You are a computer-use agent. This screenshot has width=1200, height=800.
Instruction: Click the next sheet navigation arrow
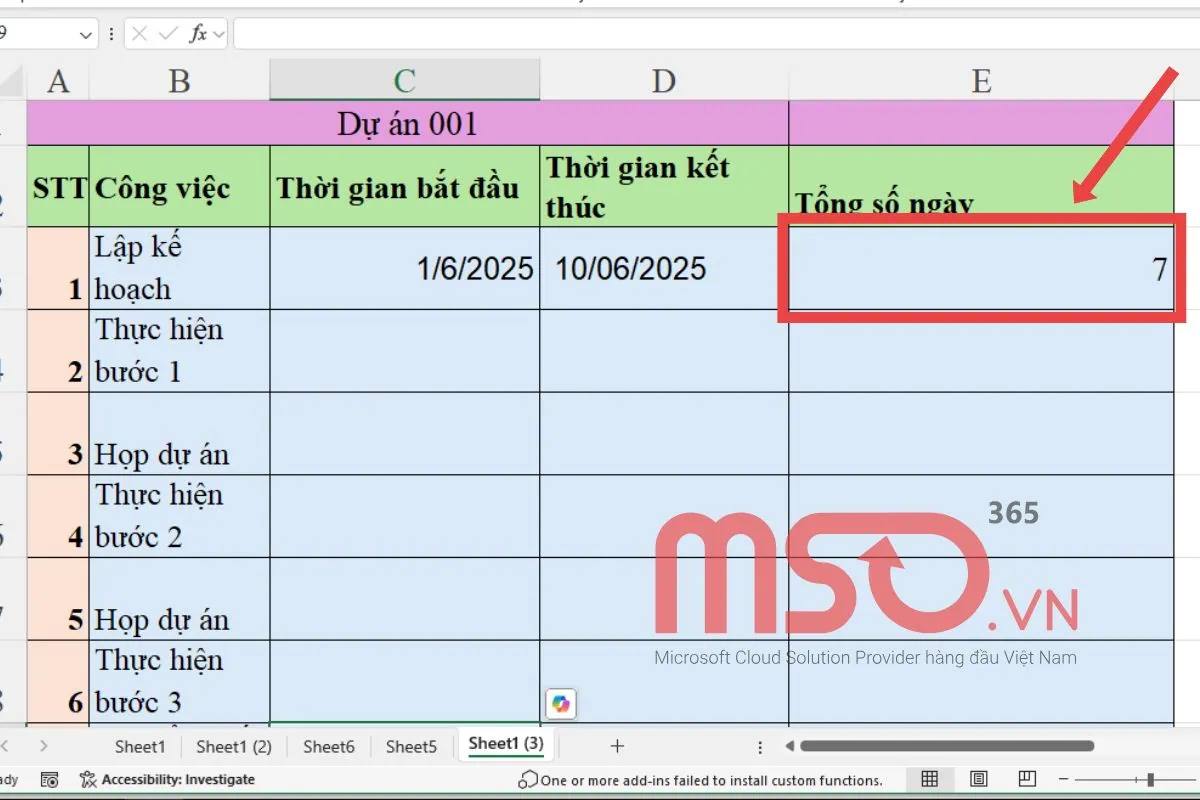[x=45, y=745]
